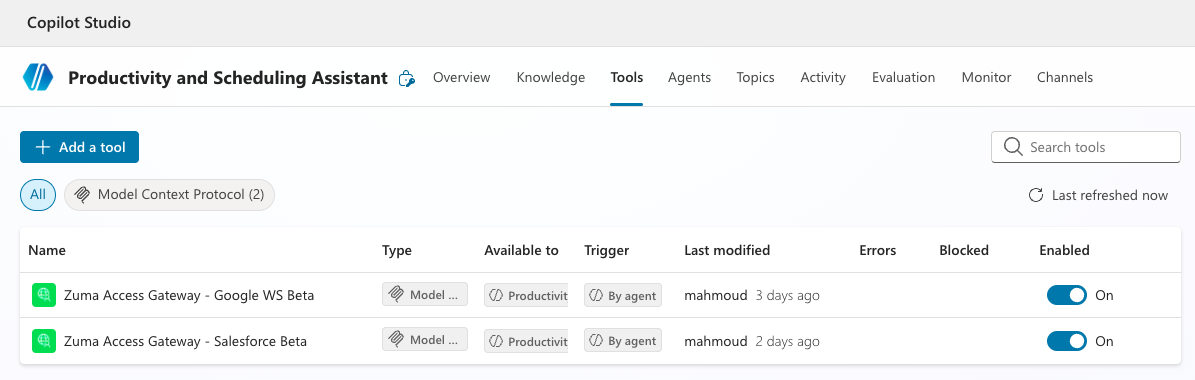Select the Tools tab

(x=626, y=77)
